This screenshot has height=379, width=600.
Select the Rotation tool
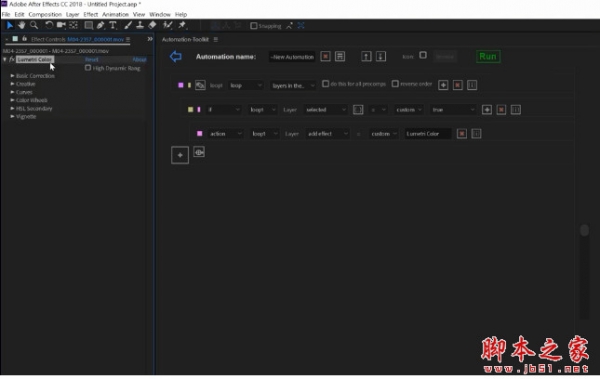49,25
